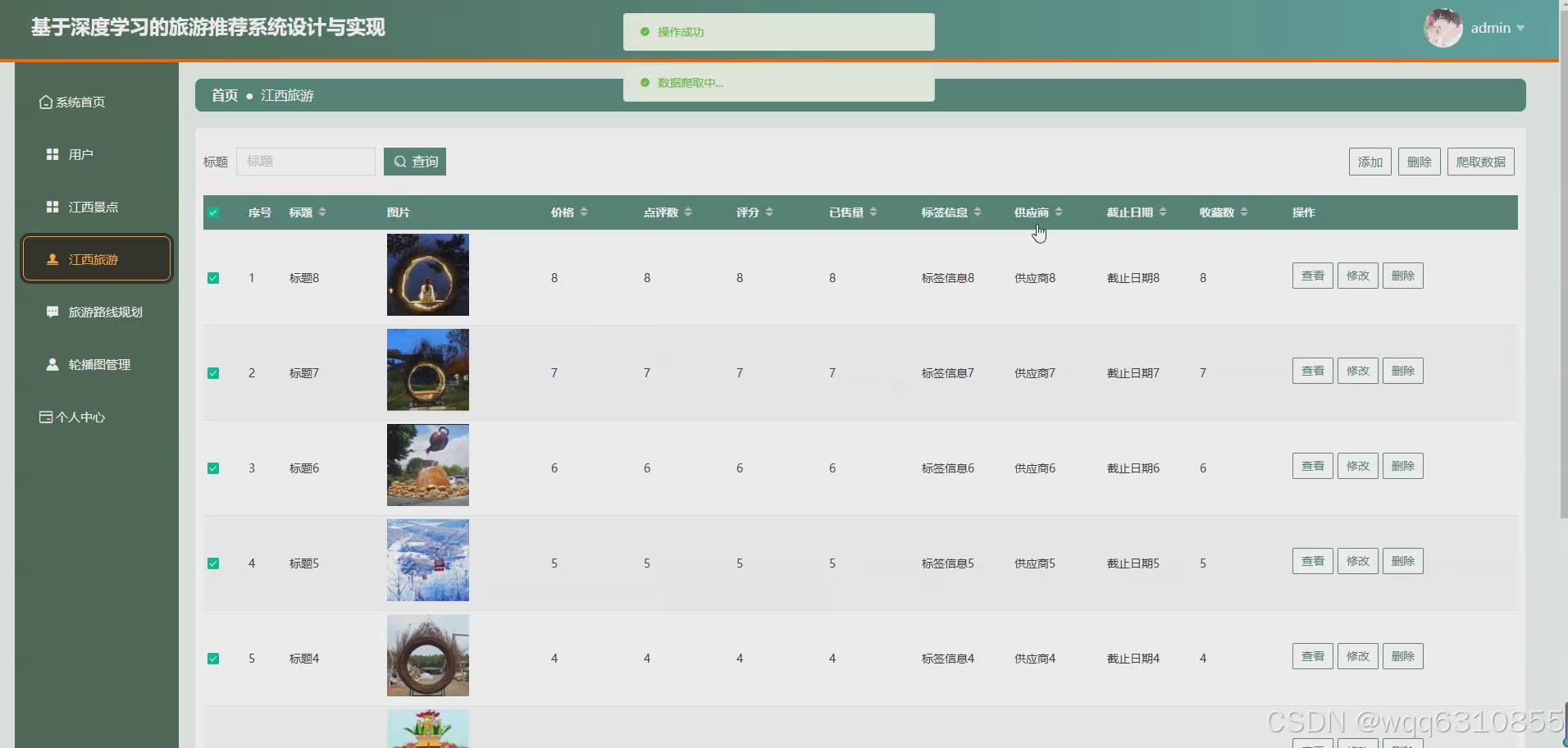Sort table by 标签信息 column arrows
This screenshot has width=1568, height=748.
pyautogui.click(x=978, y=212)
